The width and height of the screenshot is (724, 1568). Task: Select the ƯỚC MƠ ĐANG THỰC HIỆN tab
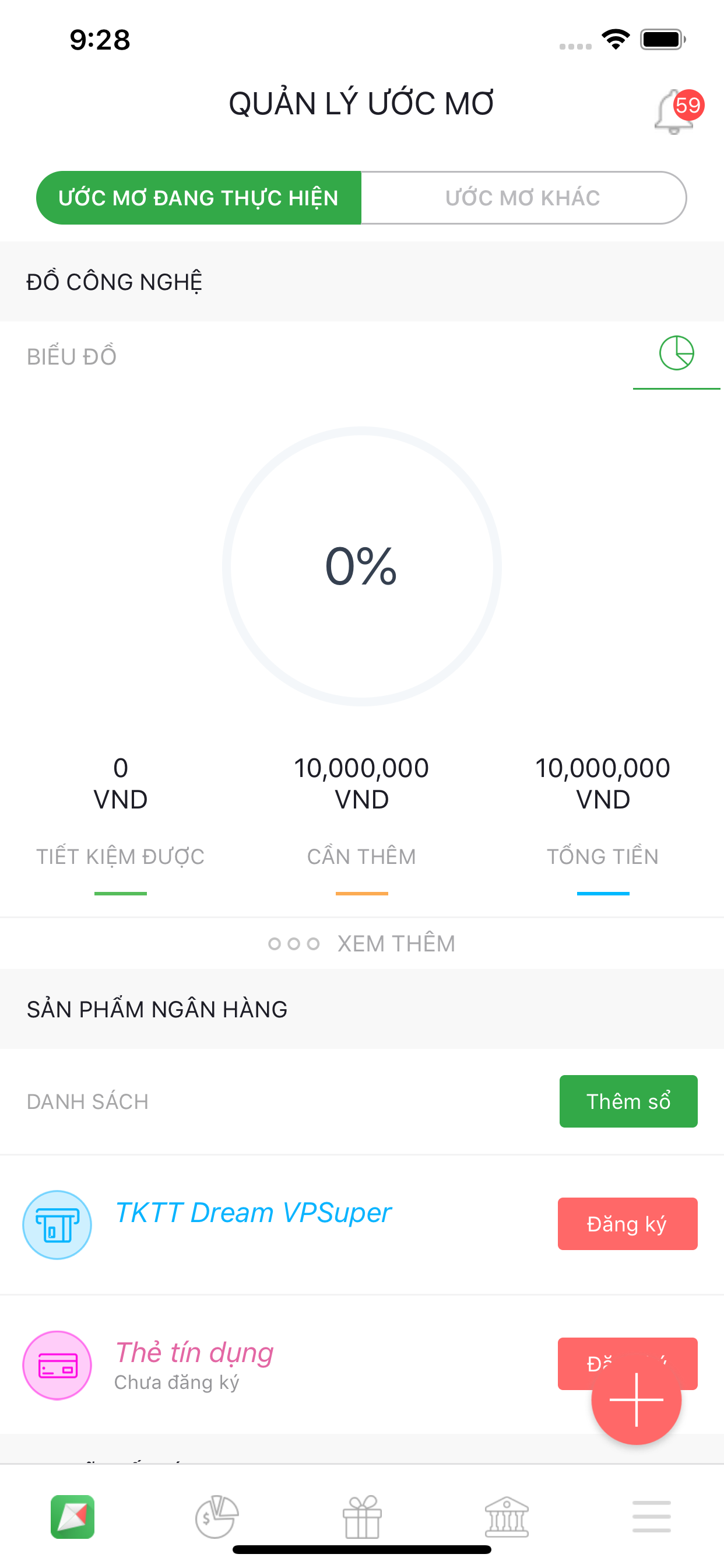click(198, 198)
